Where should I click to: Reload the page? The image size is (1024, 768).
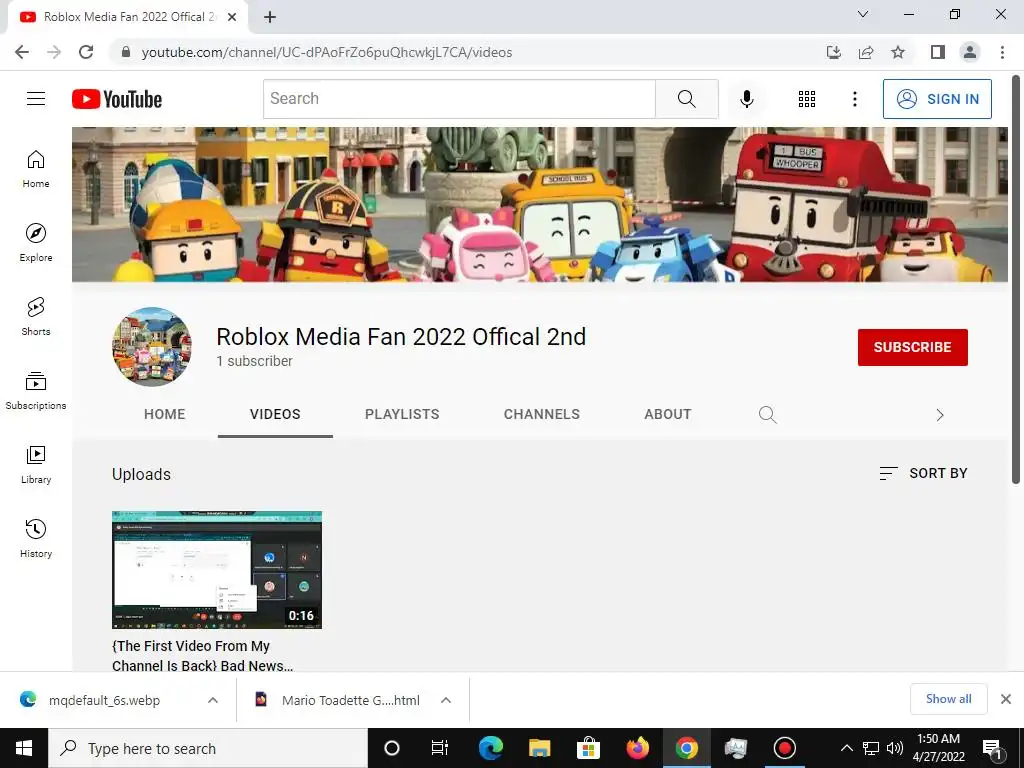pyautogui.click(x=86, y=52)
